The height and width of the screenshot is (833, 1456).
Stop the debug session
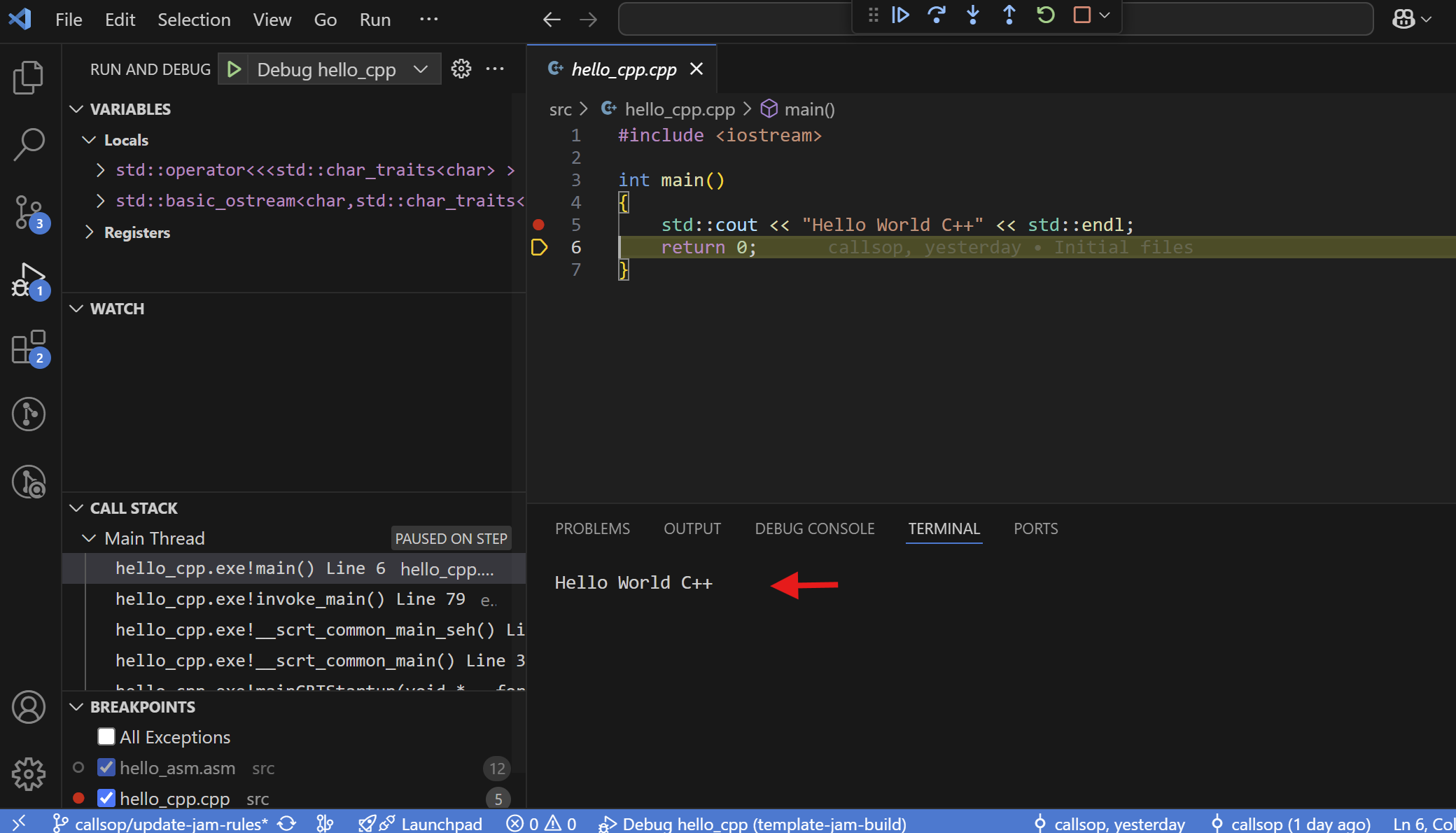point(1082,15)
